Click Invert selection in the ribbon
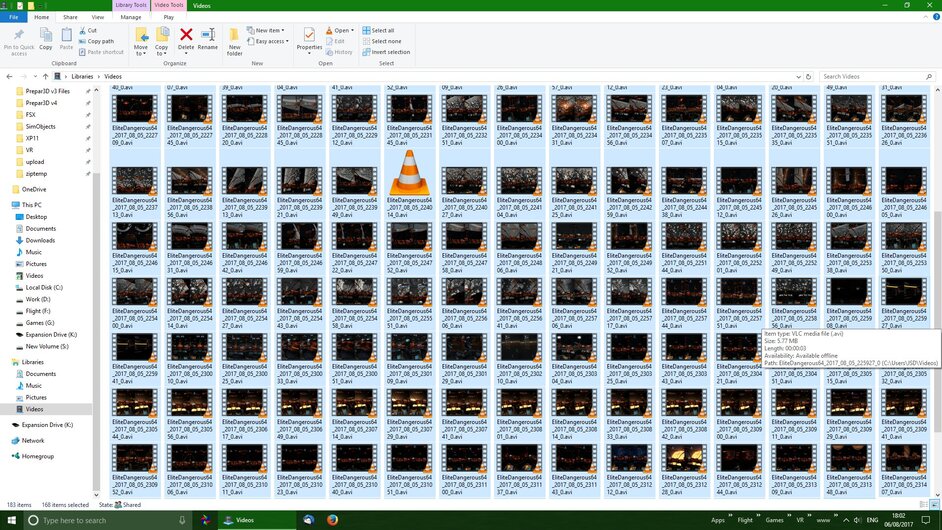Image resolution: width=942 pixels, height=530 pixels. tap(389, 52)
